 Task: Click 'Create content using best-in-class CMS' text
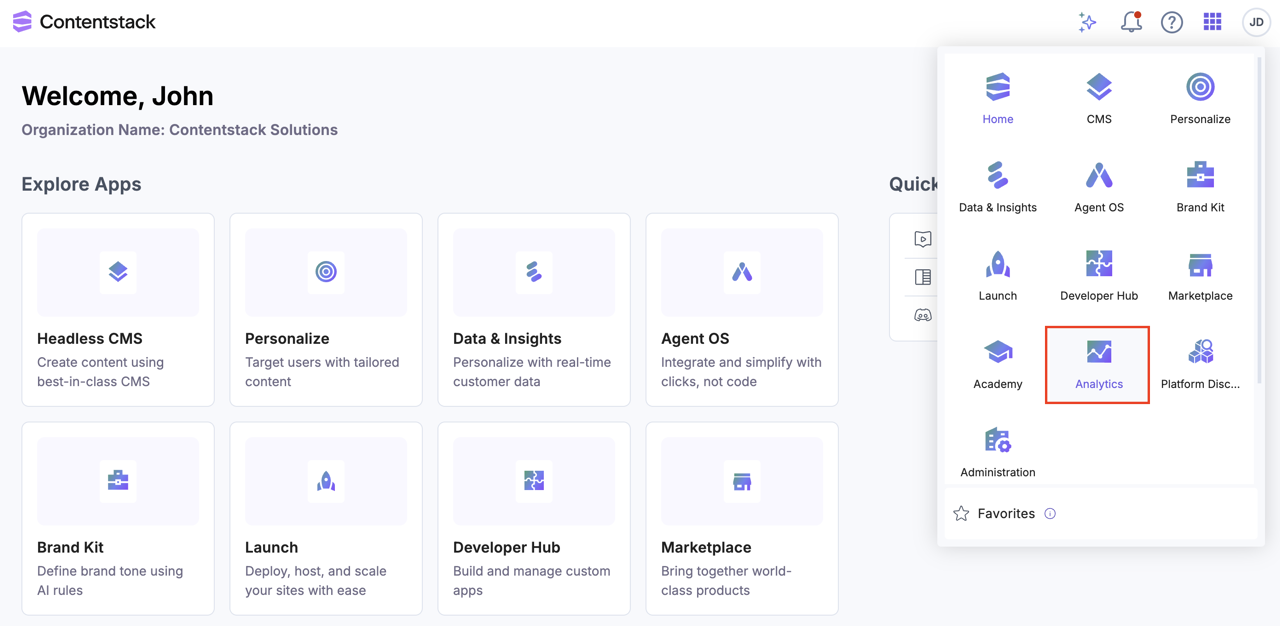100,372
